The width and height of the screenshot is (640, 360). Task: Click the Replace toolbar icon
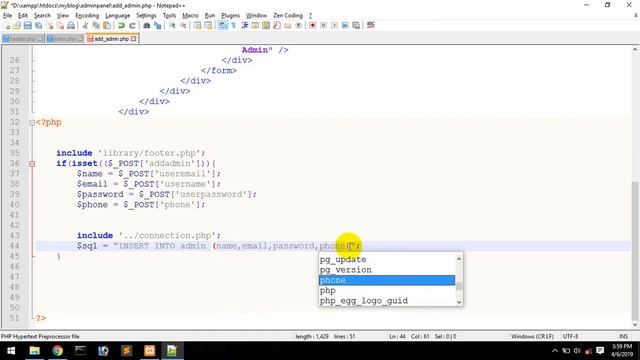click(x=157, y=25)
